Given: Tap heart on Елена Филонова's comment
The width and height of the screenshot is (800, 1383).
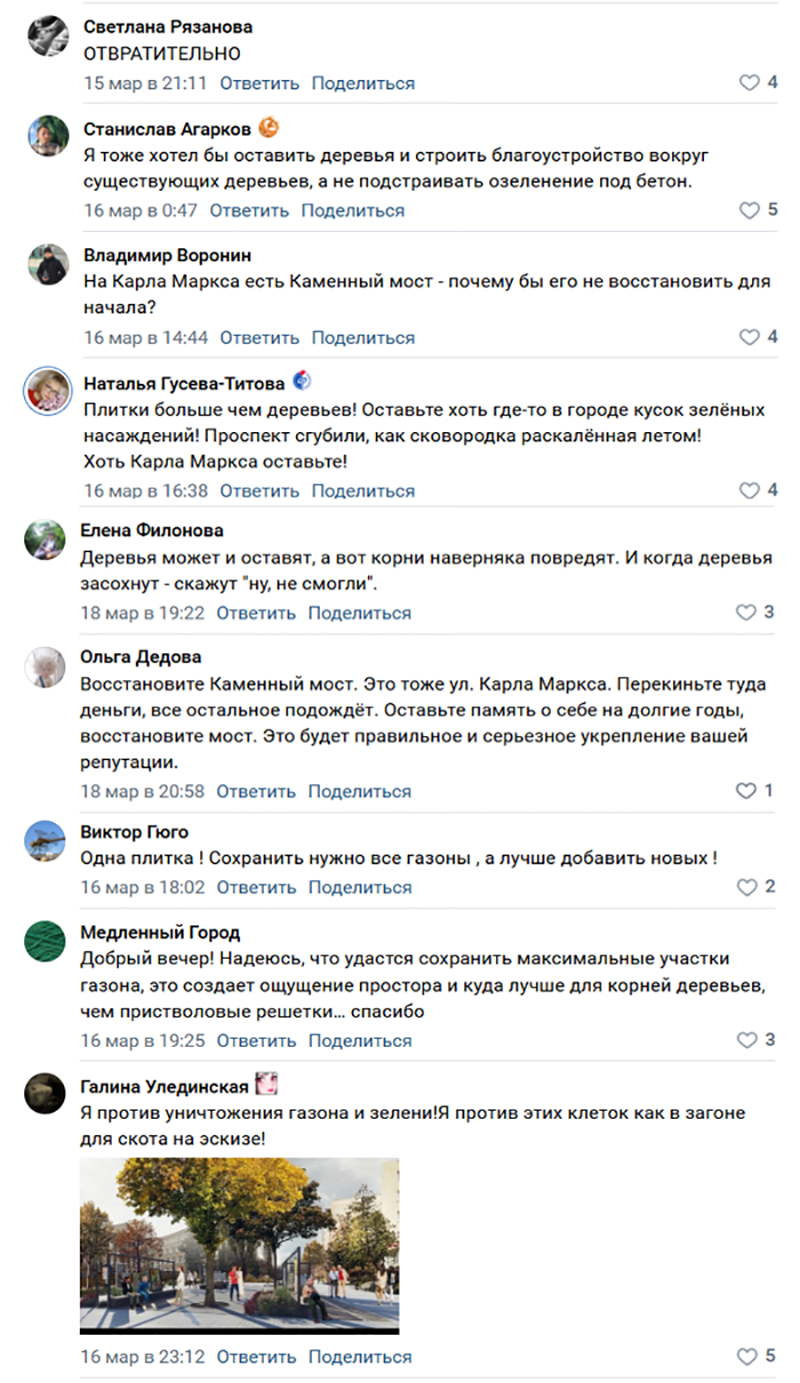Looking at the screenshot, I should pyautogui.click(x=746, y=612).
